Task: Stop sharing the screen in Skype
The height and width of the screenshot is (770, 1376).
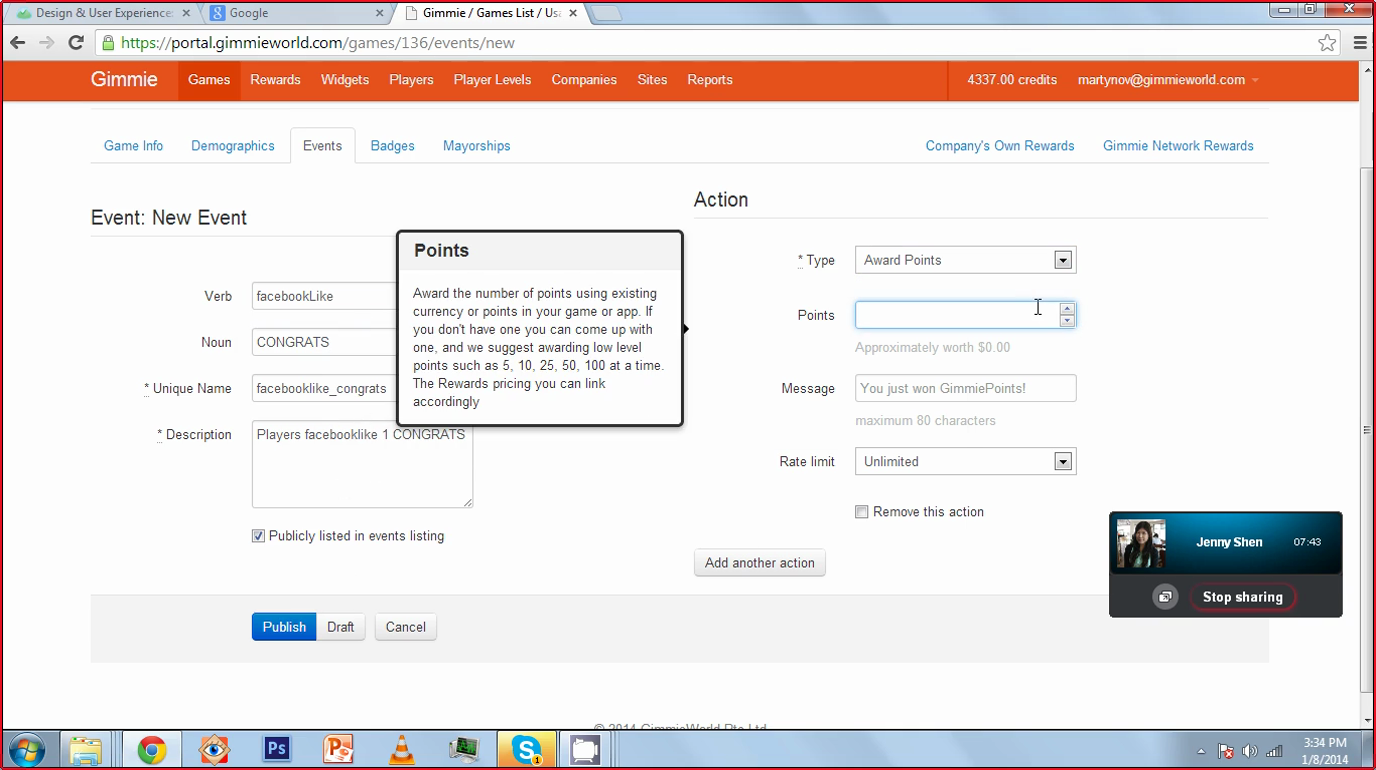Action: (x=1242, y=597)
